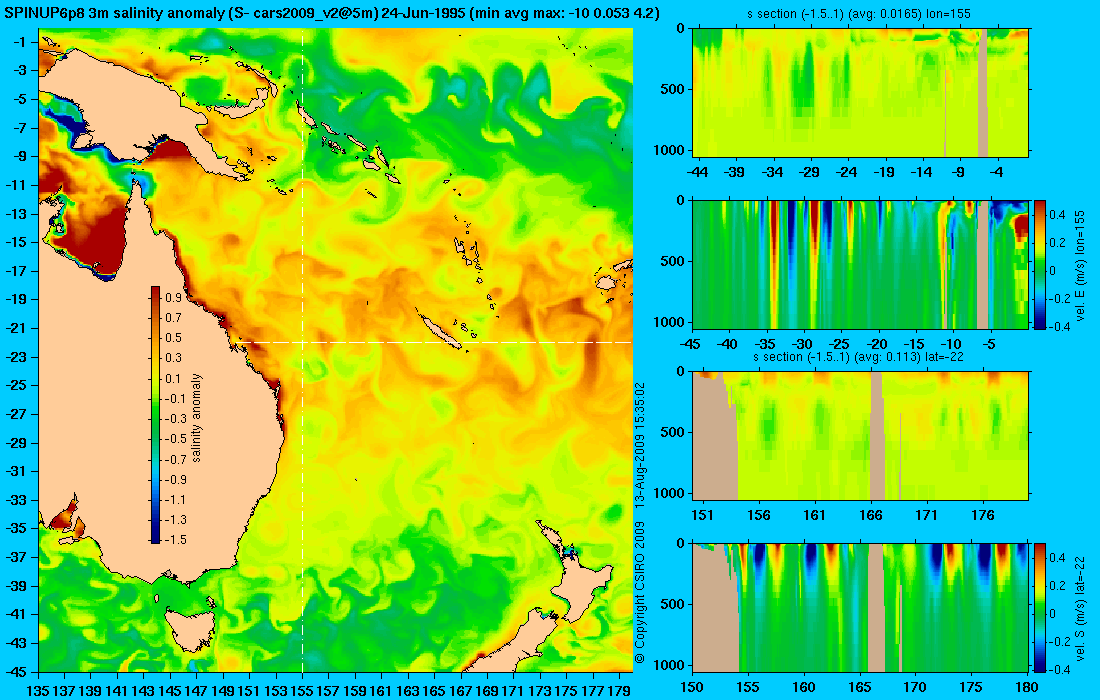Click the 's section lon=155' panel title

pyautogui.click(x=859, y=13)
